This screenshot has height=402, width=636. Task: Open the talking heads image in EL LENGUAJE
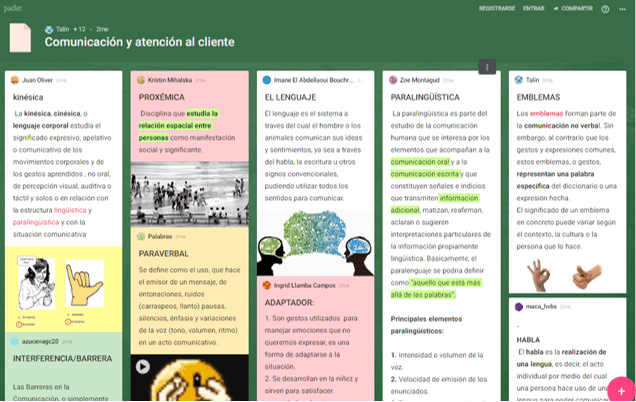point(316,243)
